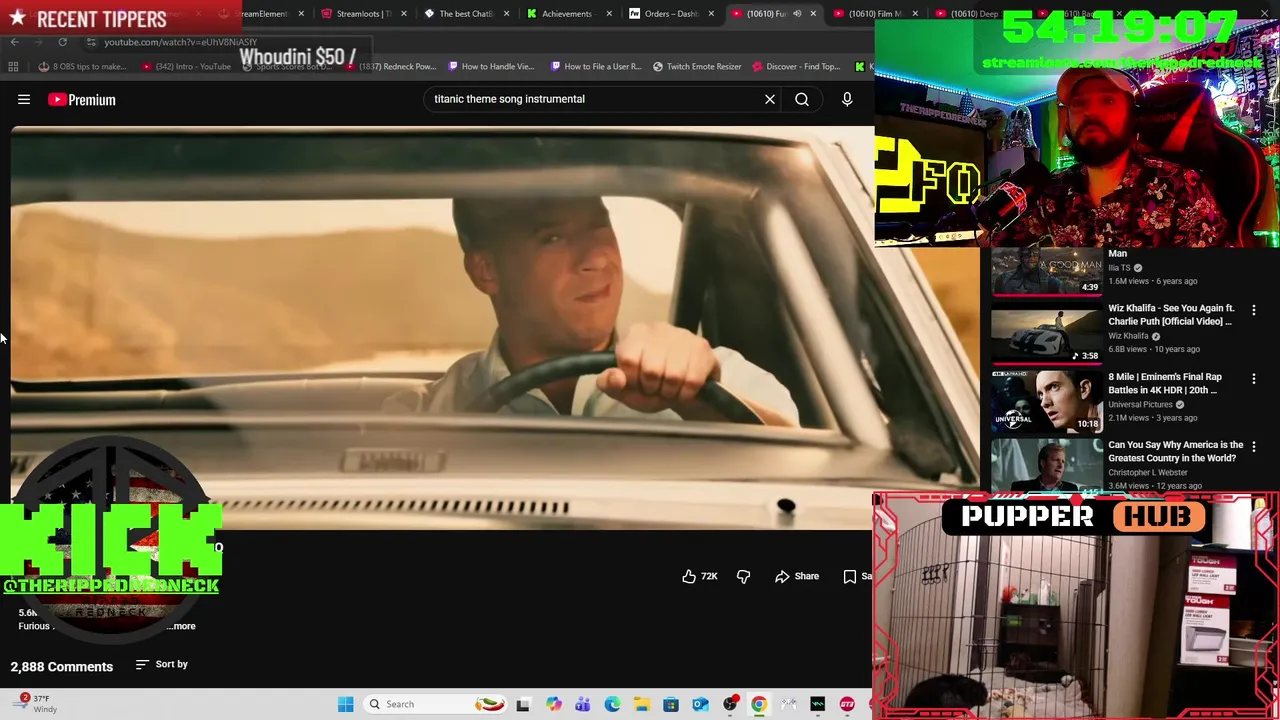Viewport: 1280px width, 720px height.
Task: Switch to Google Chrome on the taskbar
Action: tap(759, 704)
